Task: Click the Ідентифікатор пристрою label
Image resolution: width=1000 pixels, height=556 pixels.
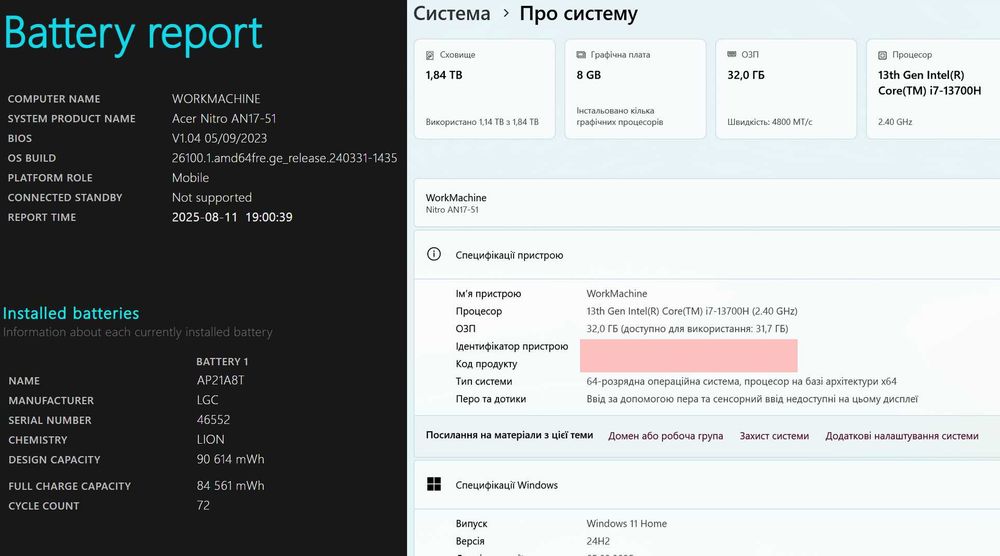Action: [x=511, y=346]
